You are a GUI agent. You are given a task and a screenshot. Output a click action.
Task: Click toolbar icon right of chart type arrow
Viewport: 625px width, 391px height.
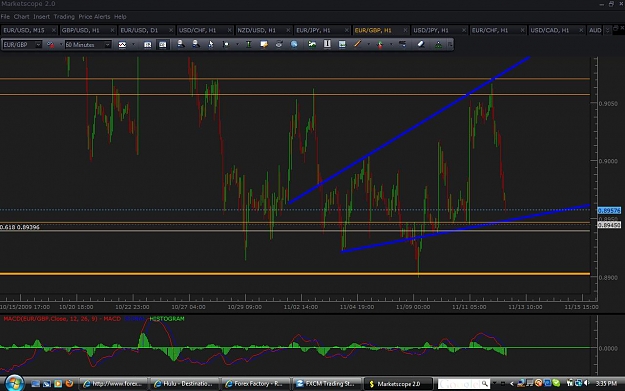click(147, 45)
